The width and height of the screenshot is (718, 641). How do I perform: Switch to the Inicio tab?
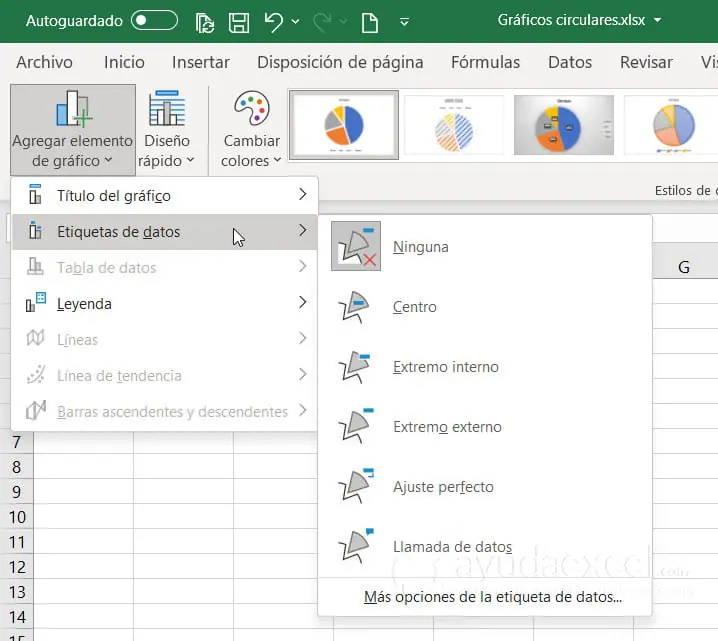pos(124,62)
